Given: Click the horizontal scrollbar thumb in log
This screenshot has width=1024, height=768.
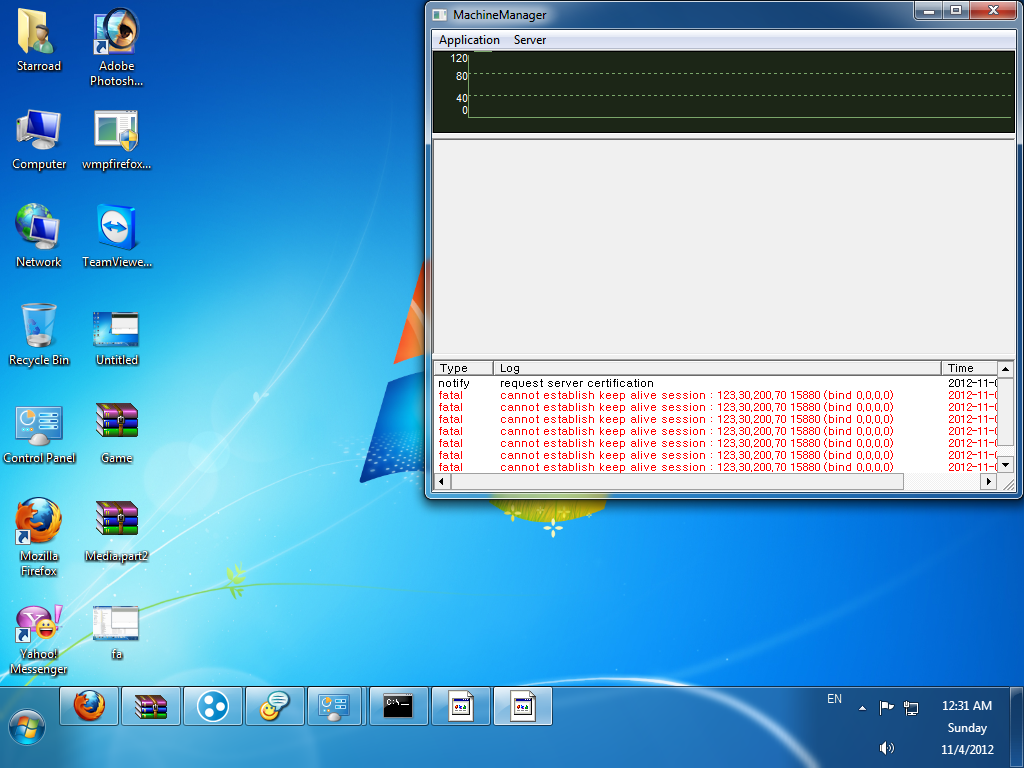Looking at the screenshot, I should point(677,482).
